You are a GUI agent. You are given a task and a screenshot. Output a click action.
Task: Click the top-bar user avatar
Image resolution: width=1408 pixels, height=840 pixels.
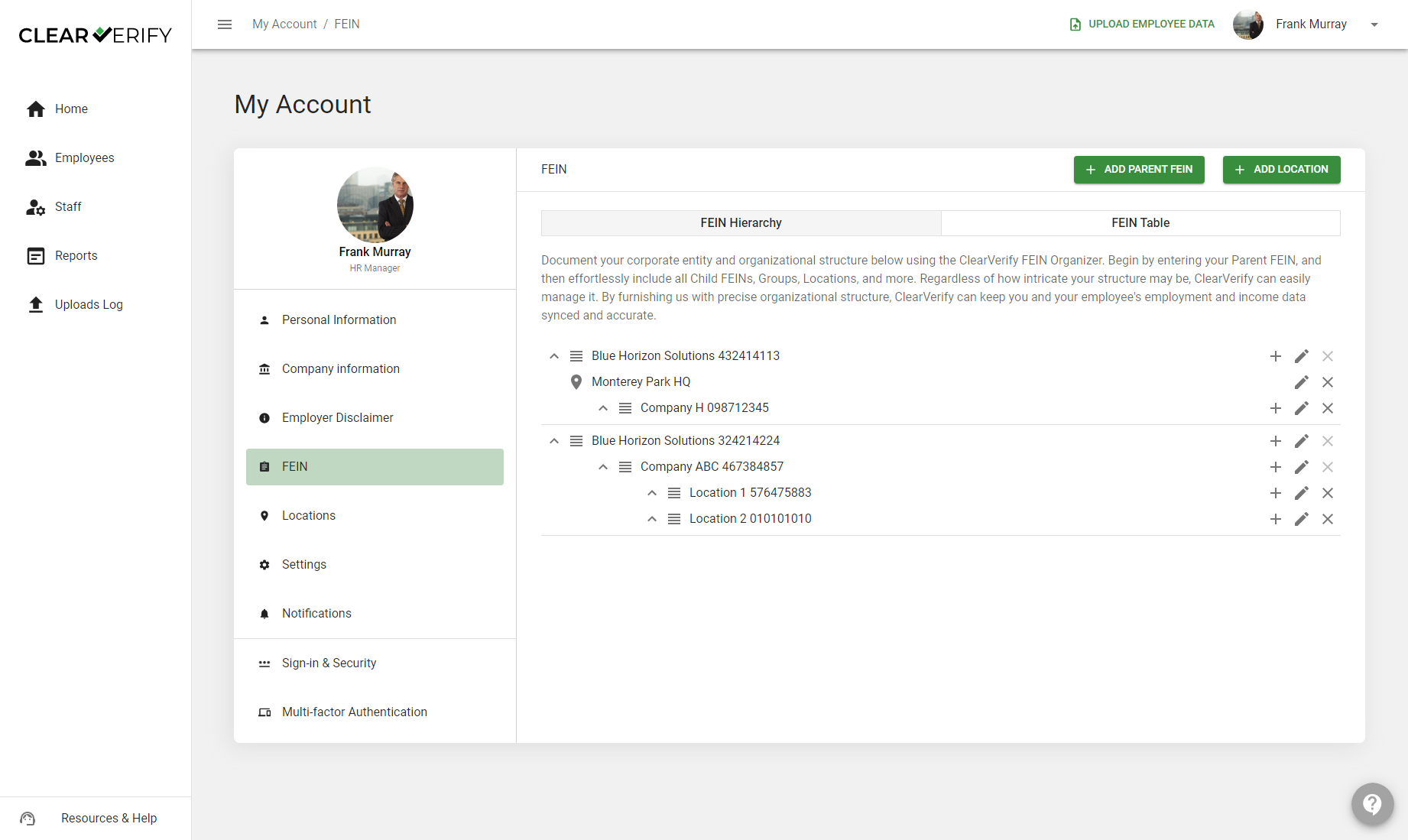[1248, 24]
